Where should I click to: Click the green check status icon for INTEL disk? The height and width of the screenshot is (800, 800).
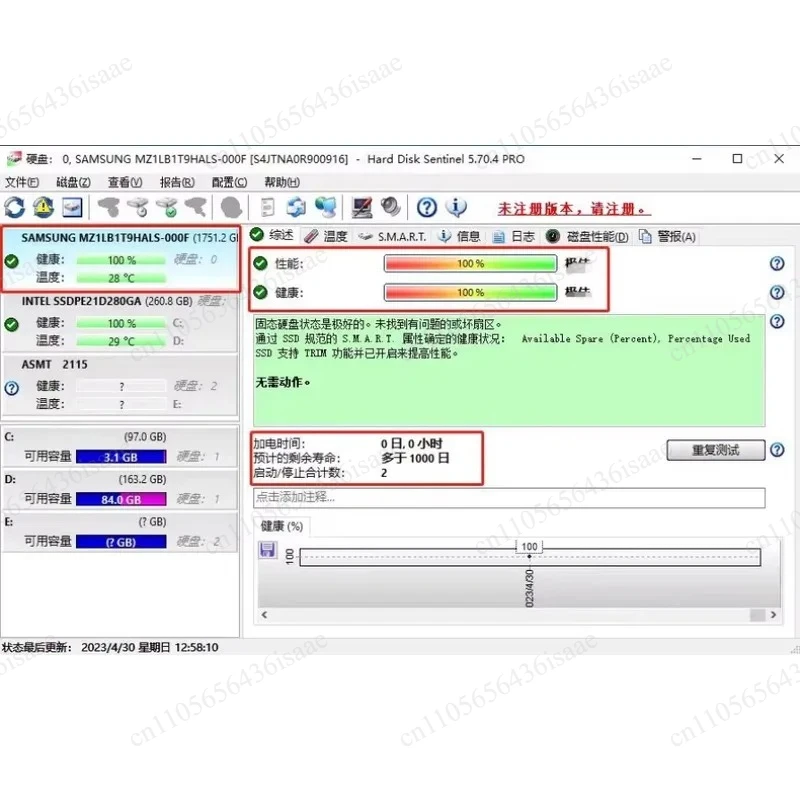pos(11,324)
